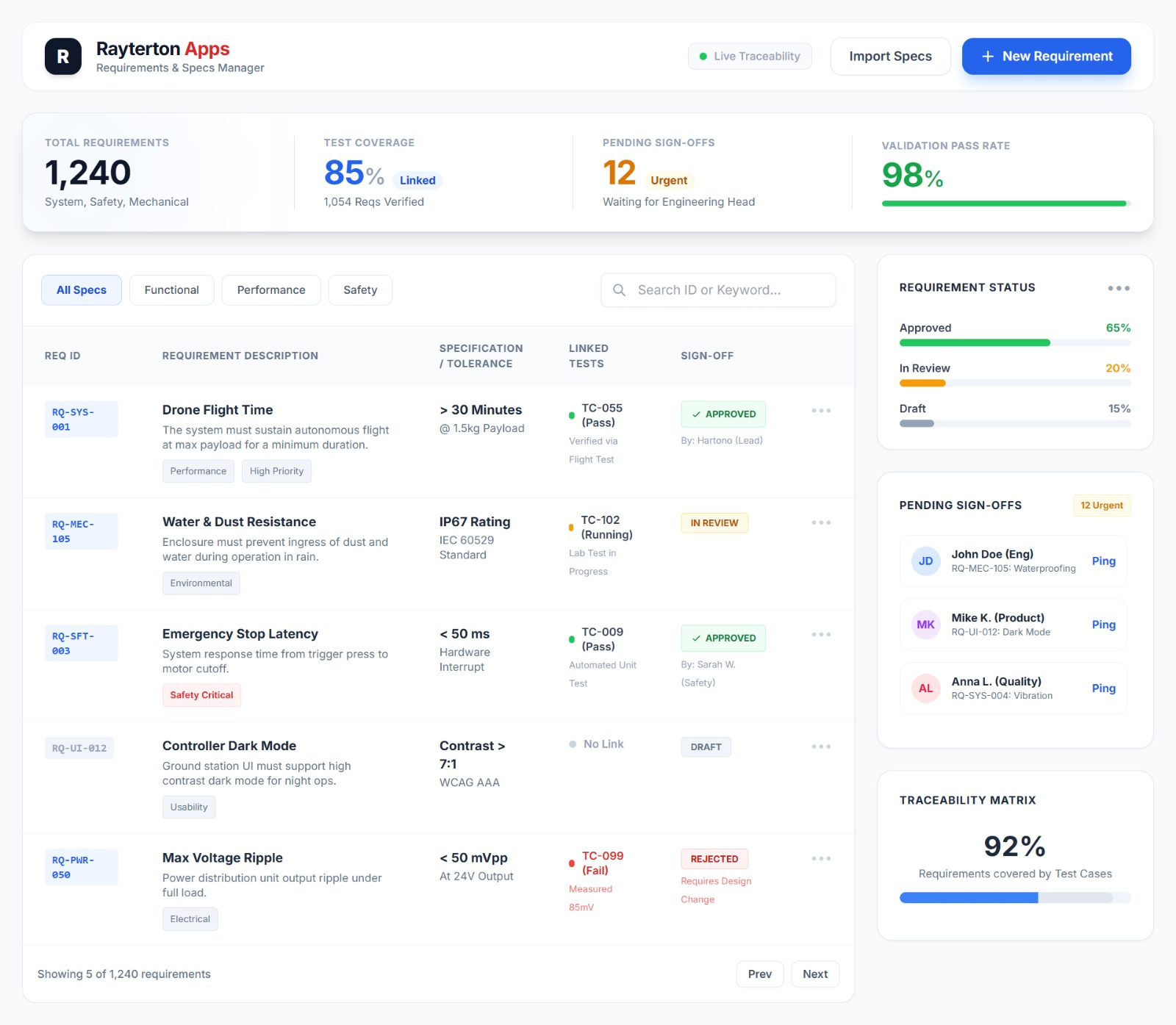Open options menu for Drone Flight Time row
1176x1025 pixels.
[x=821, y=411]
